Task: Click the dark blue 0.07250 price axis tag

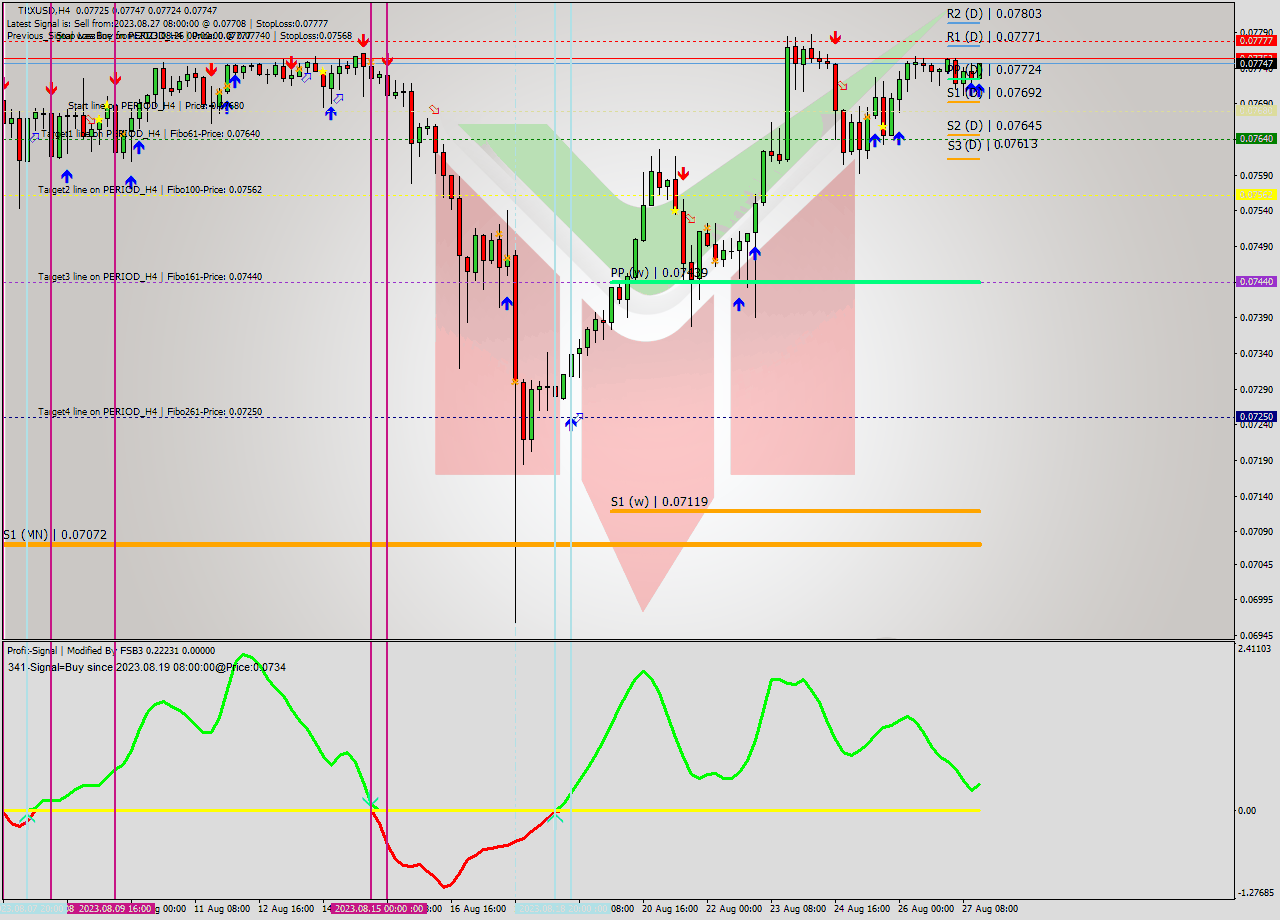Action: [x=1256, y=416]
